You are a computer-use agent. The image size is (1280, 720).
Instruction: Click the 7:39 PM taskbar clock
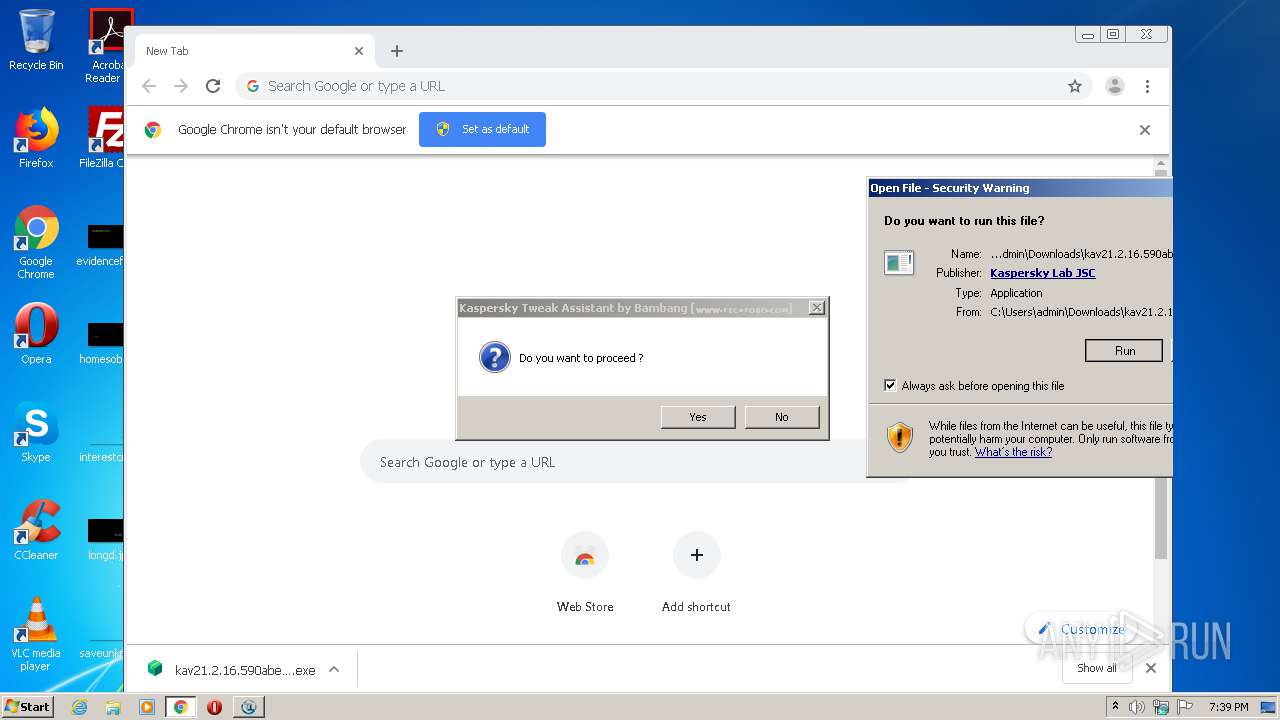point(1229,707)
